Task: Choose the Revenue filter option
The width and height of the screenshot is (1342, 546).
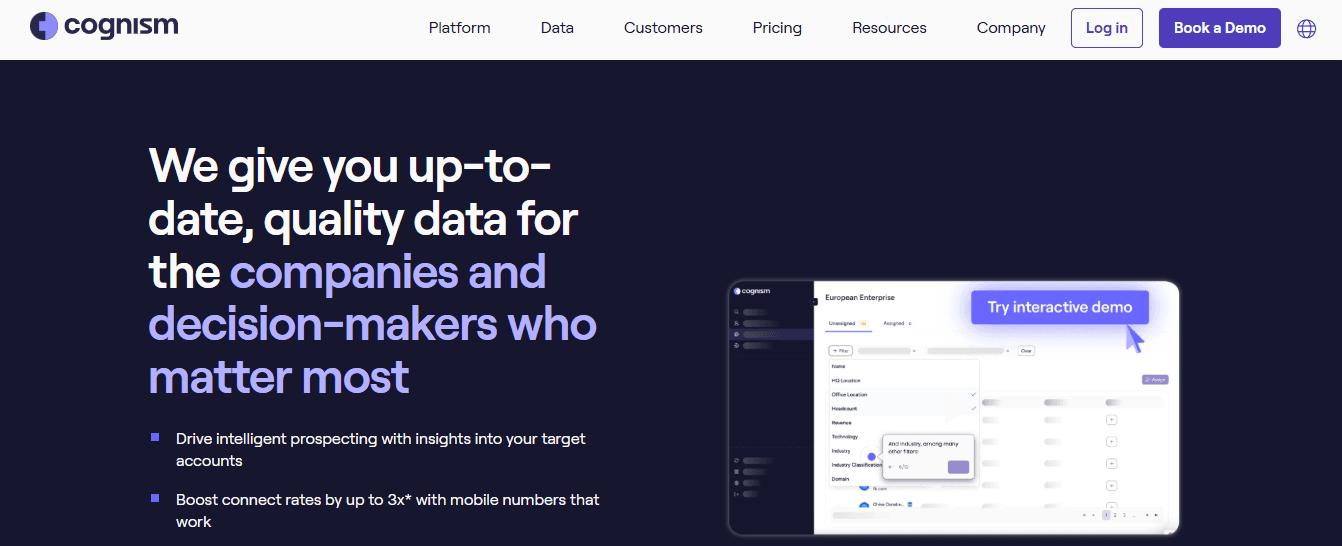Action: click(903, 423)
